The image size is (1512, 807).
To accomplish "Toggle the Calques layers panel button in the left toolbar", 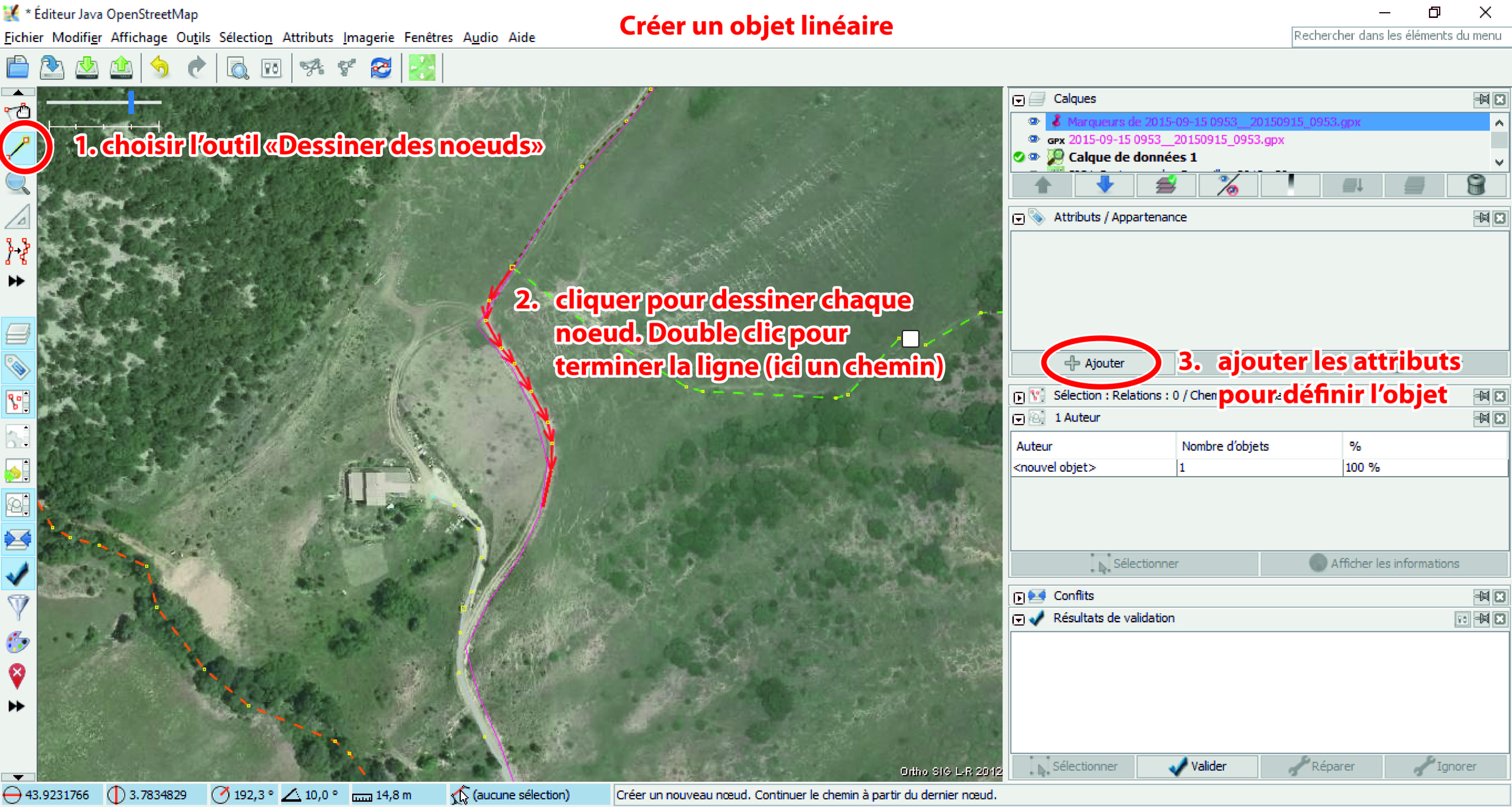I will click(18, 334).
